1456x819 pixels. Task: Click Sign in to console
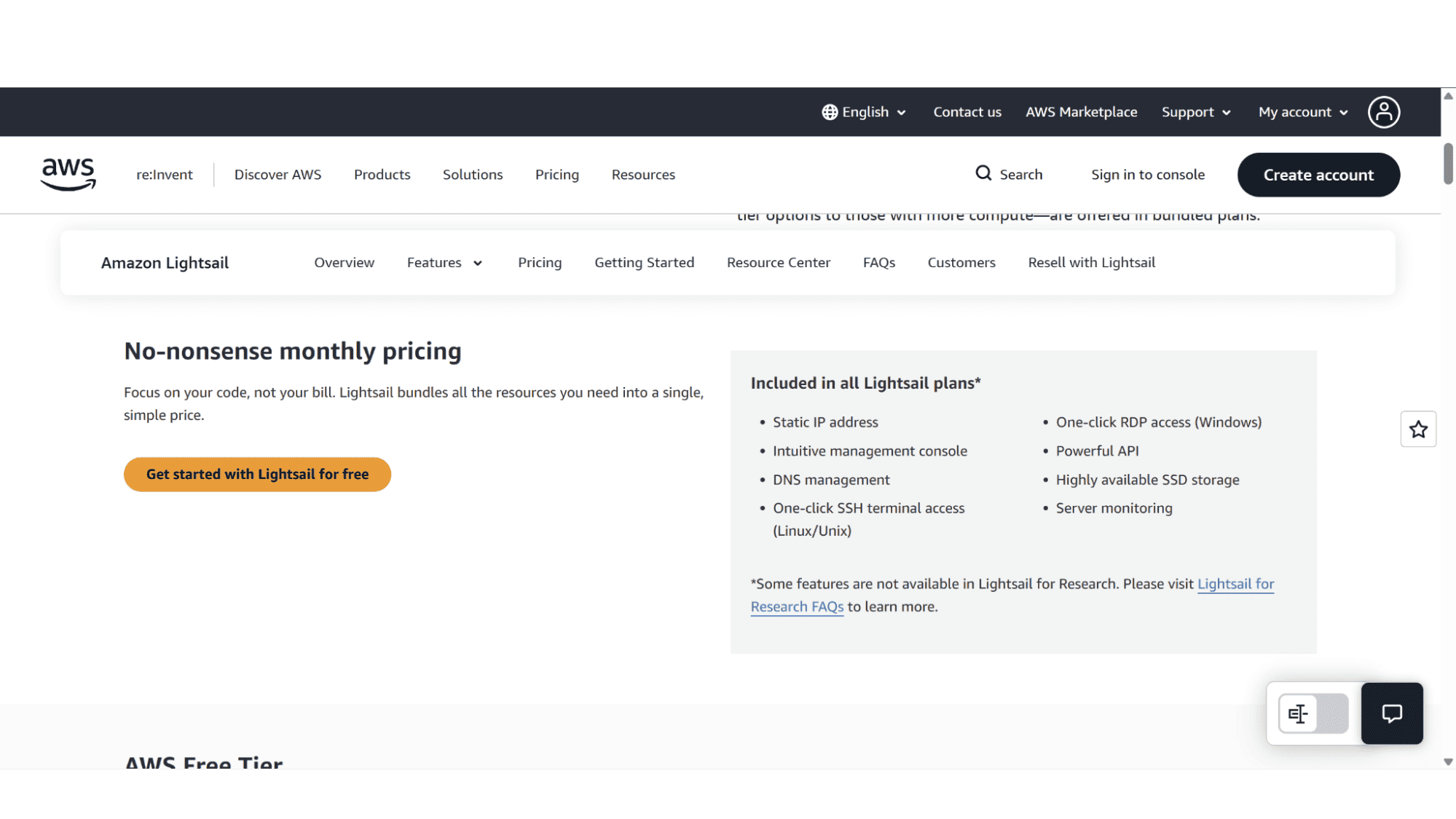pyautogui.click(x=1147, y=175)
